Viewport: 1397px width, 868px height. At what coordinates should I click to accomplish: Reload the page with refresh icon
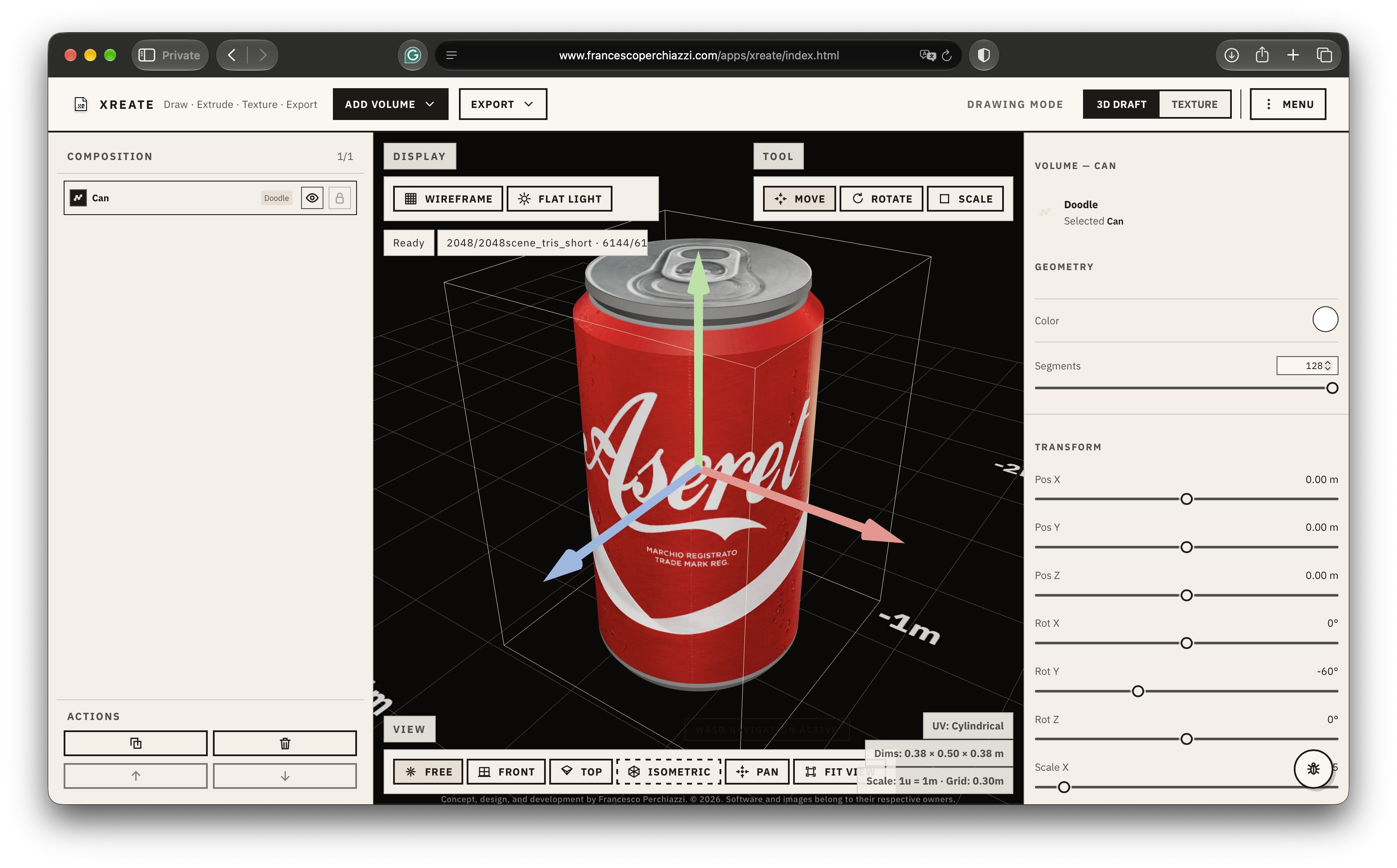946,55
